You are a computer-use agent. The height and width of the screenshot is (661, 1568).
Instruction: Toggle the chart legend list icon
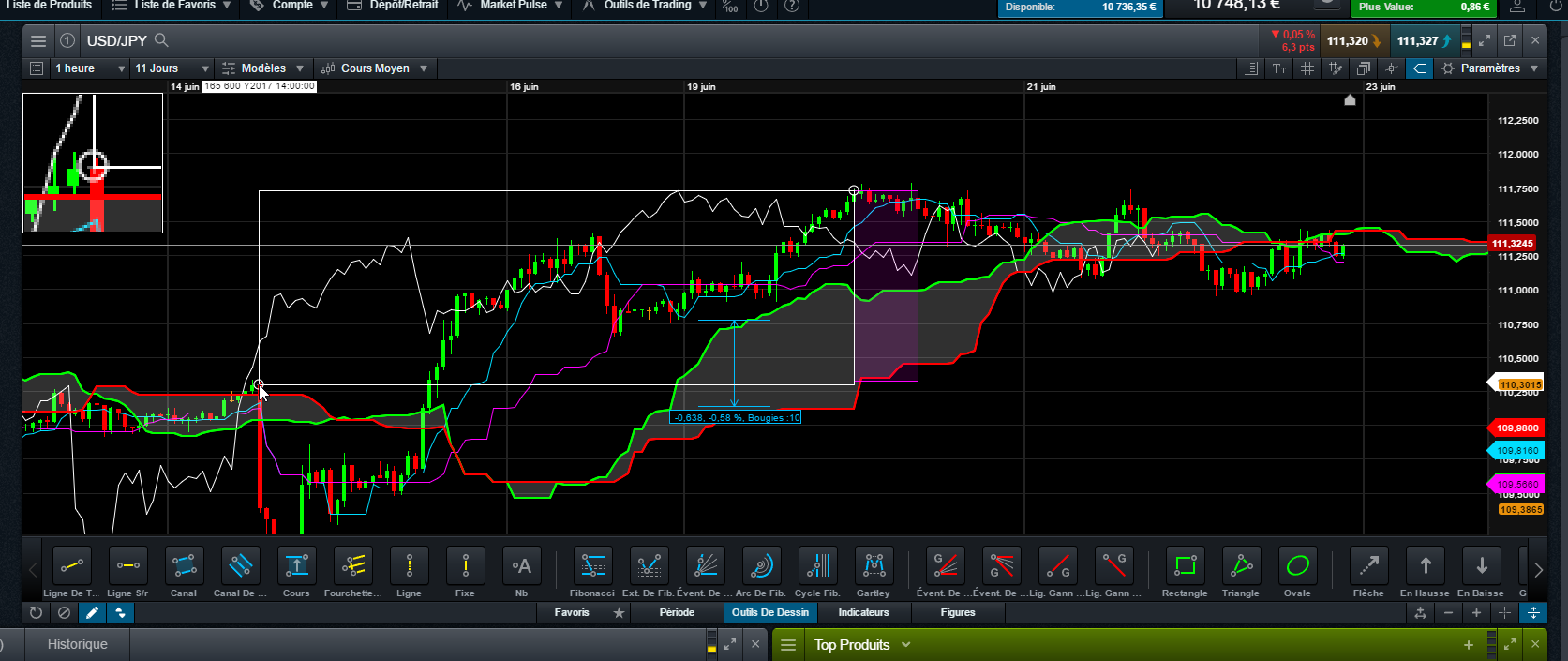(x=37, y=68)
